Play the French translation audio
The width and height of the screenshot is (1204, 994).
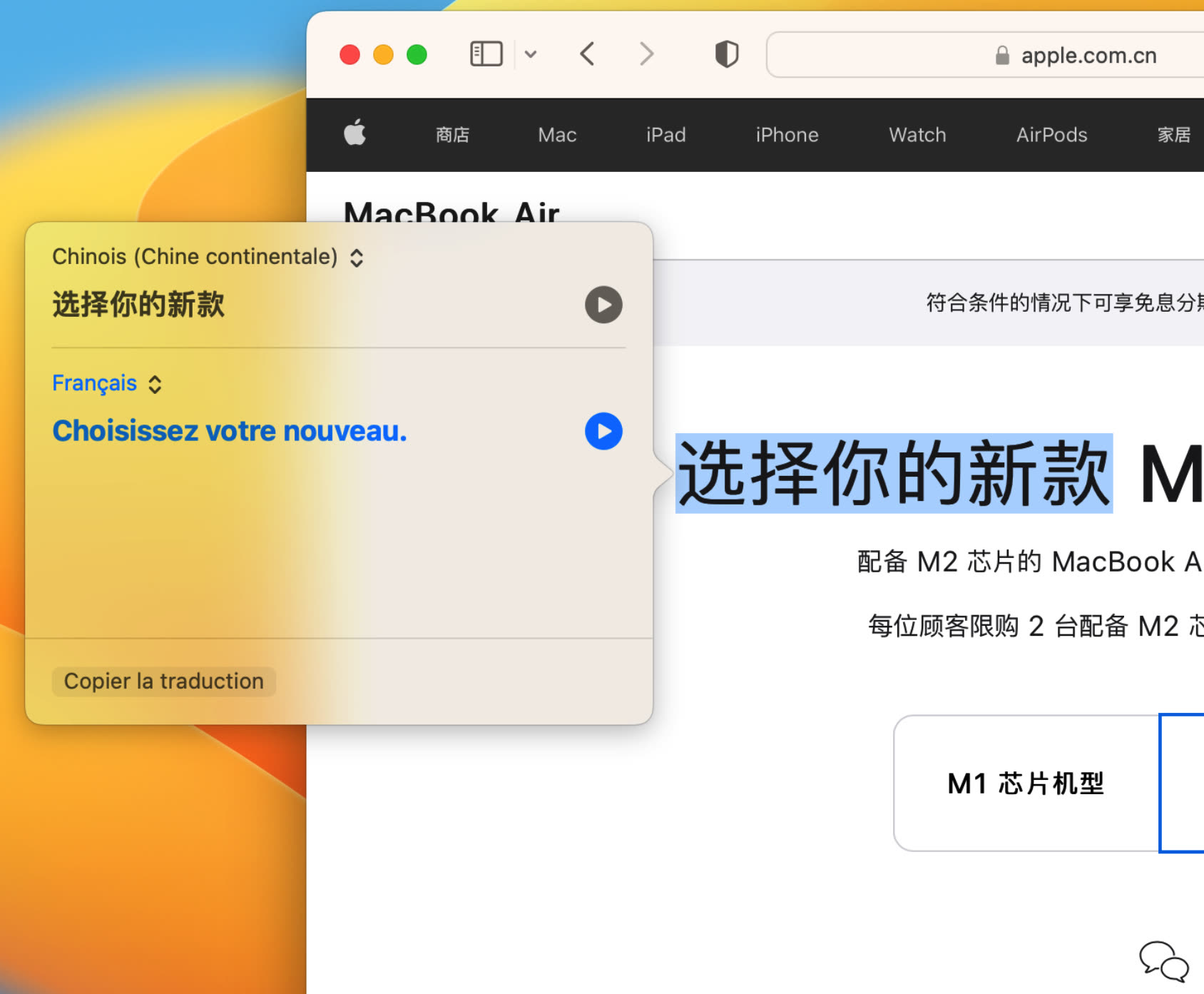[x=603, y=431]
